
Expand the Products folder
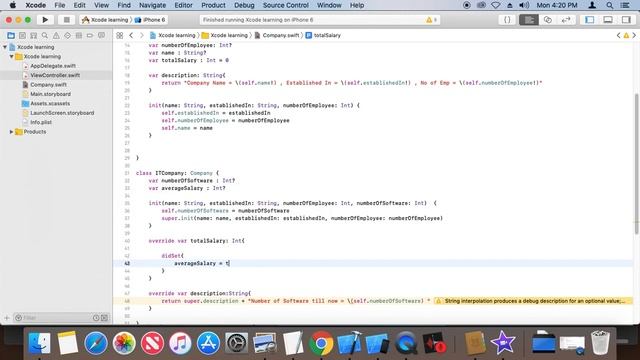pyautogui.click(x=11, y=132)
